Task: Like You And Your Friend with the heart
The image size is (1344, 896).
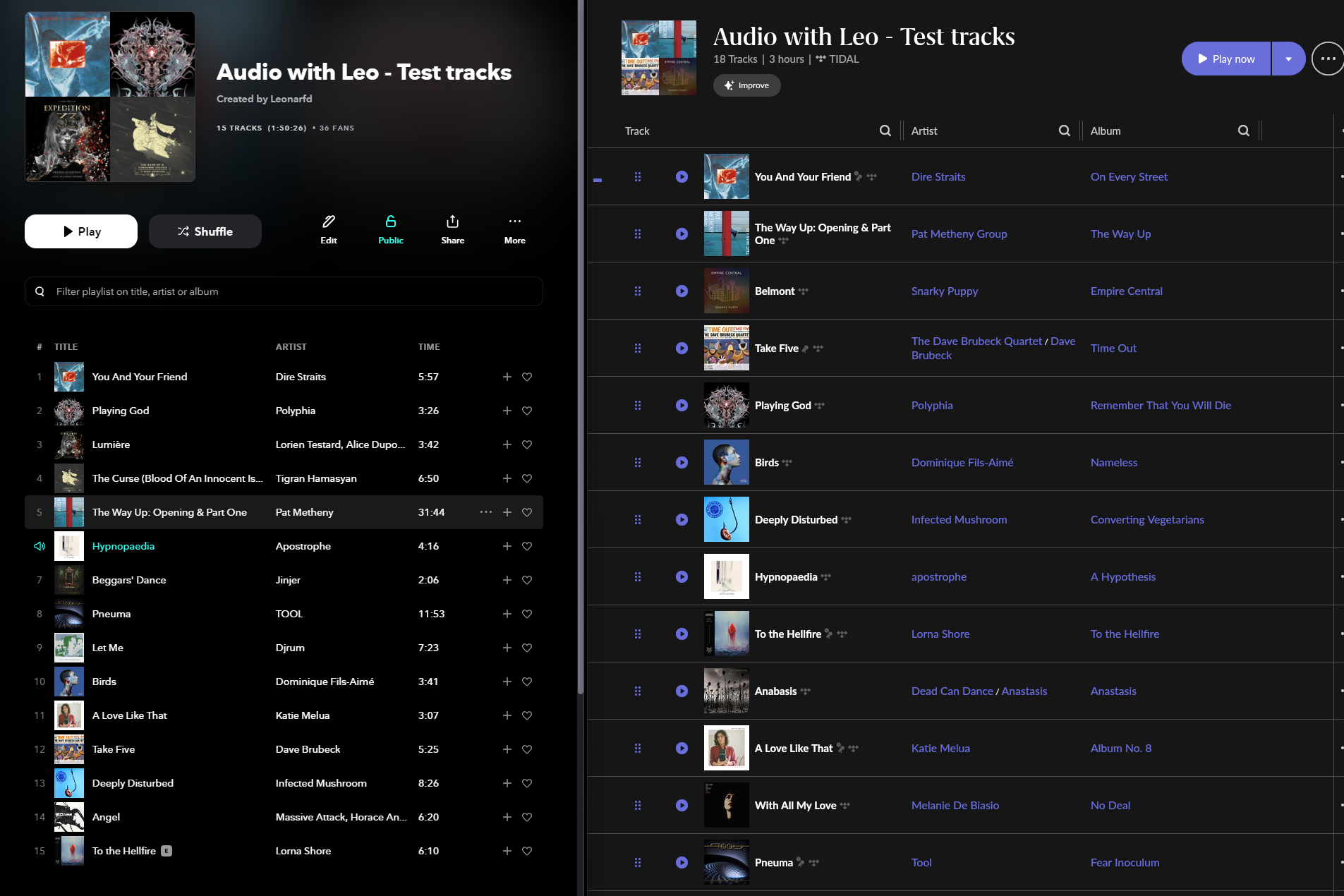Action: click(x=527, y=377)
